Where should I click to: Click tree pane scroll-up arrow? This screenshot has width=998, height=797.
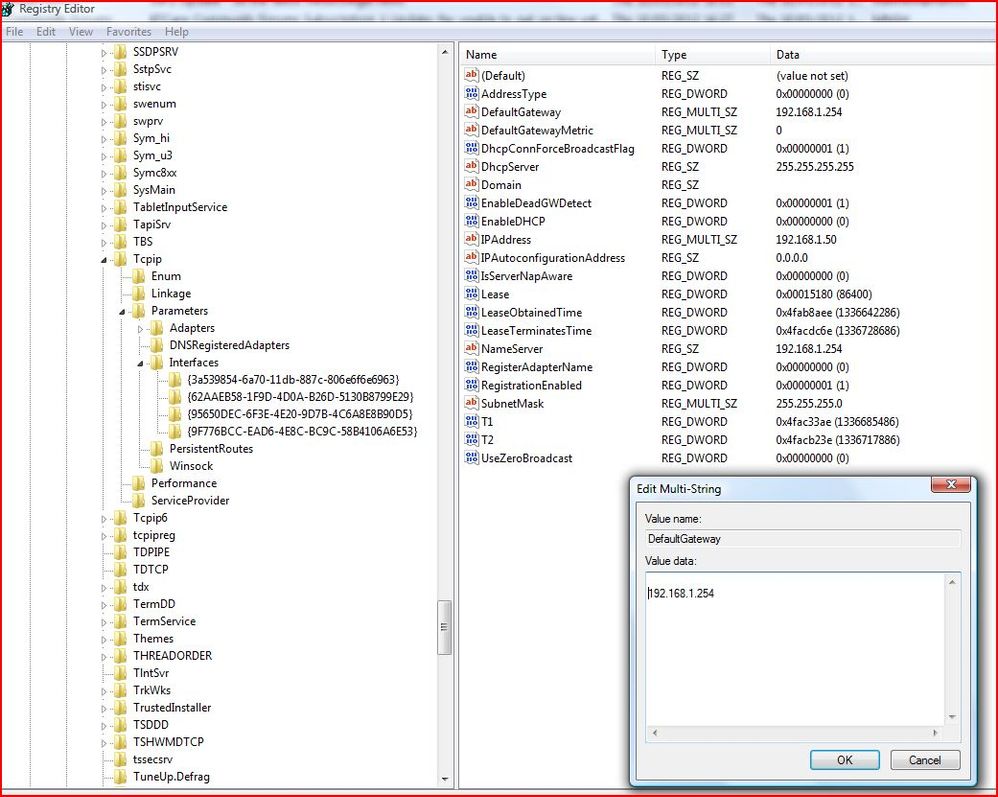pos(444,52)
